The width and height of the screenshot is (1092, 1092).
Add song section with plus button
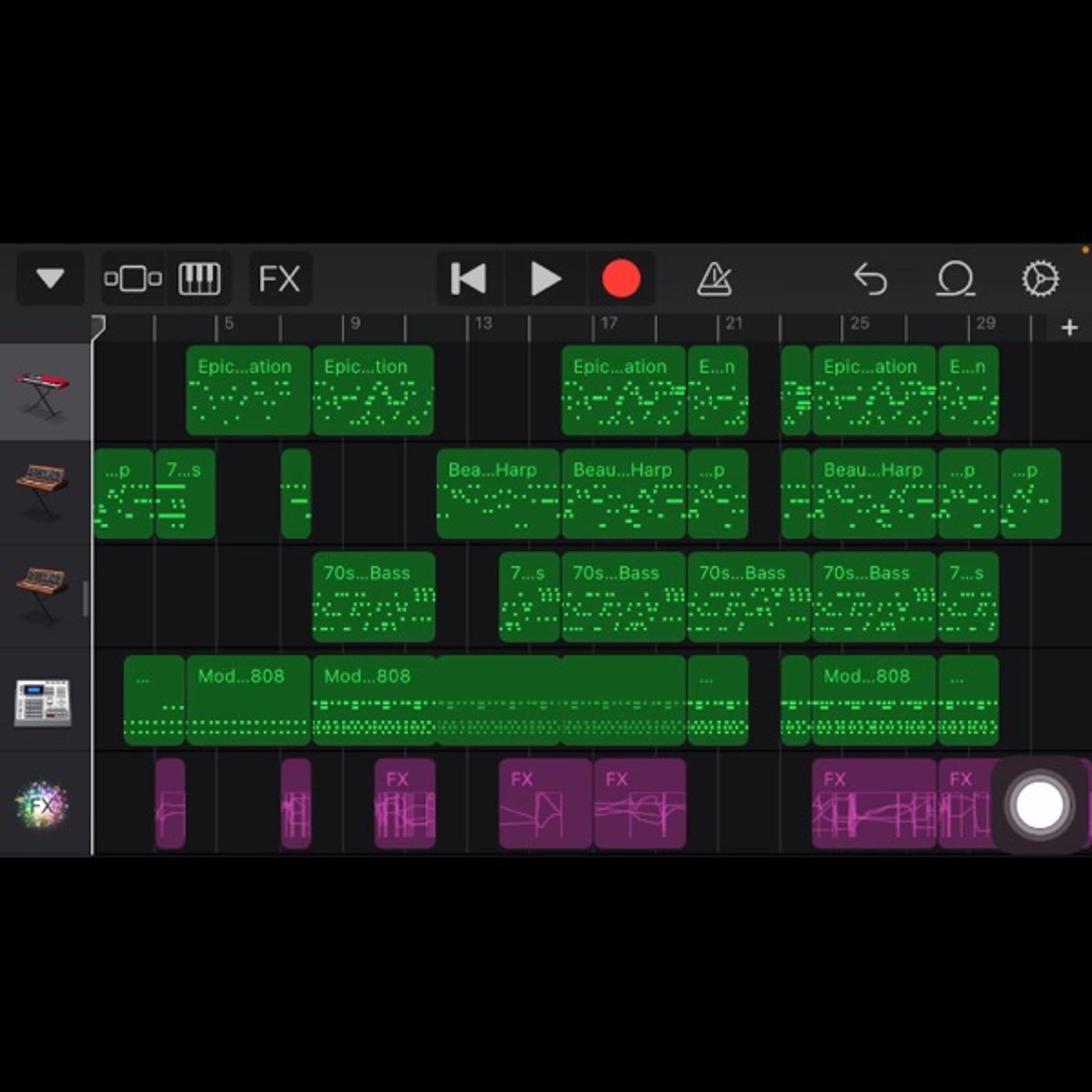pos(1069,328)
